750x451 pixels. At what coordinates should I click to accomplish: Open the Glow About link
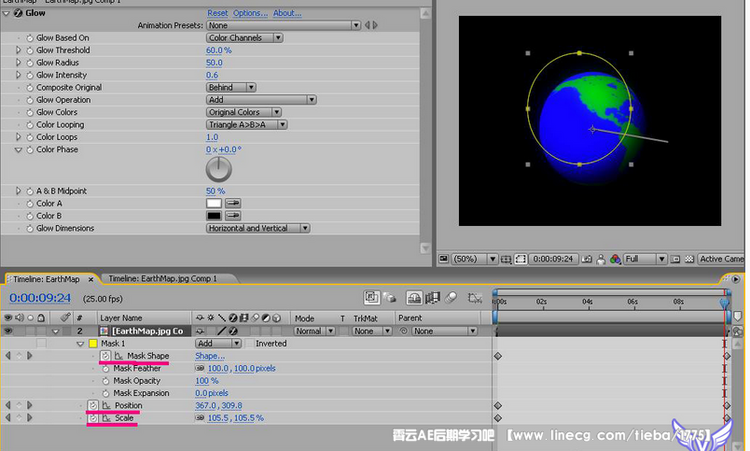click(287, 13)
